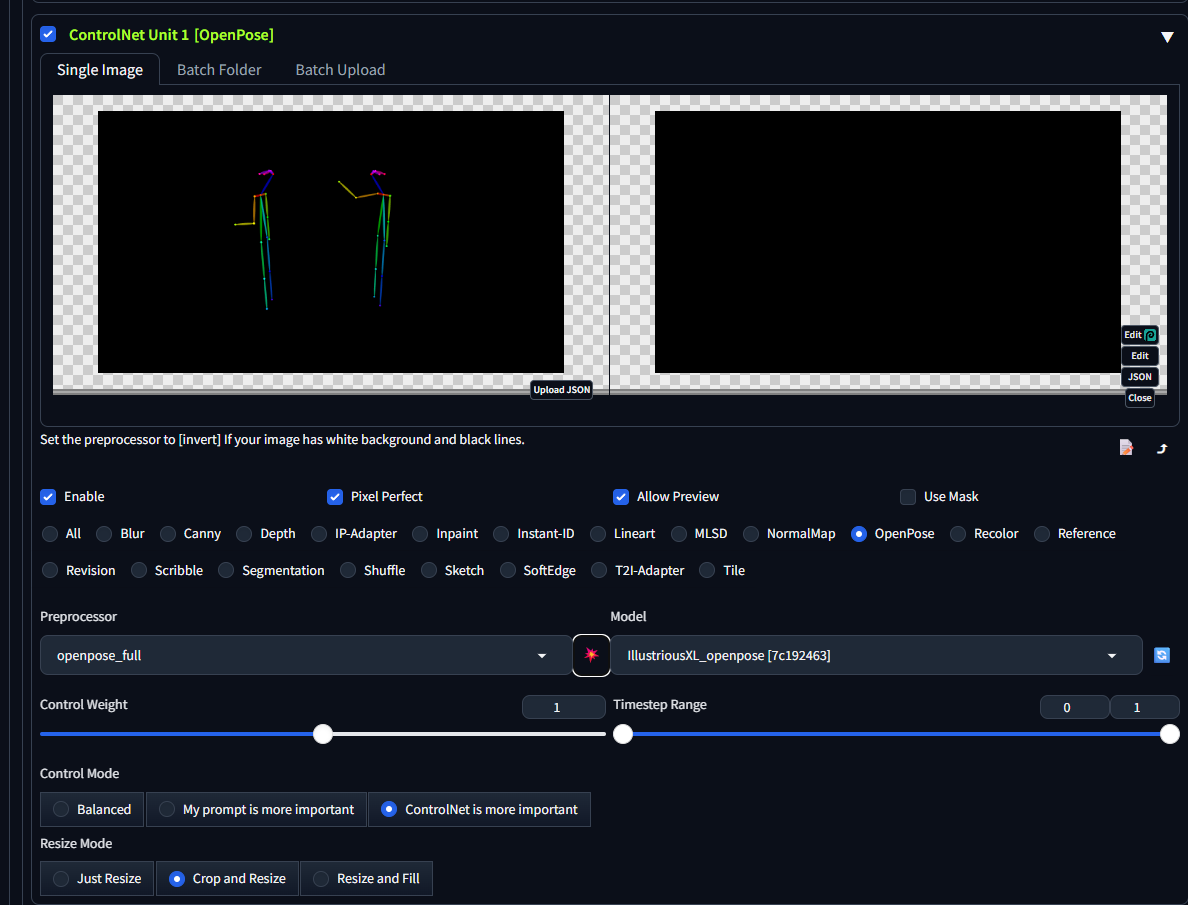1188x905 pixels.
Task: Click the notepad new-canvas icon
Action: pos(1127,448)
